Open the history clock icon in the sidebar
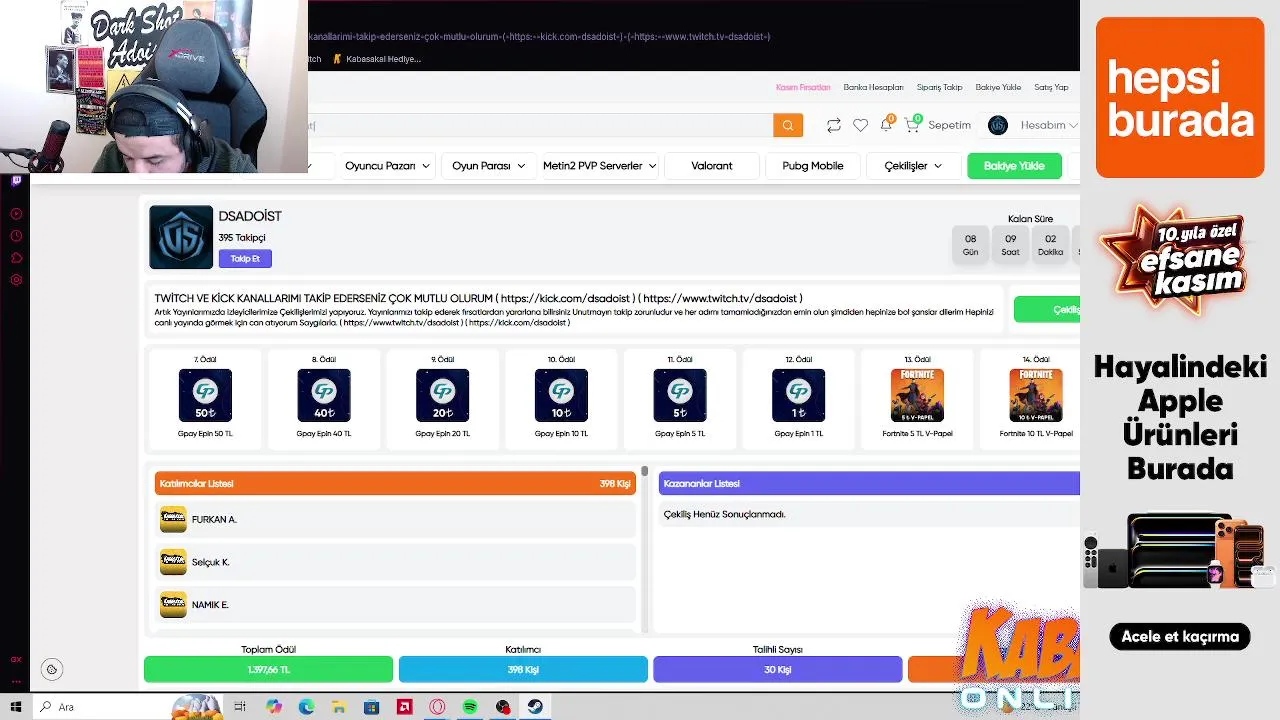The height and width of the screenshot is (720, 1280). 16,236
